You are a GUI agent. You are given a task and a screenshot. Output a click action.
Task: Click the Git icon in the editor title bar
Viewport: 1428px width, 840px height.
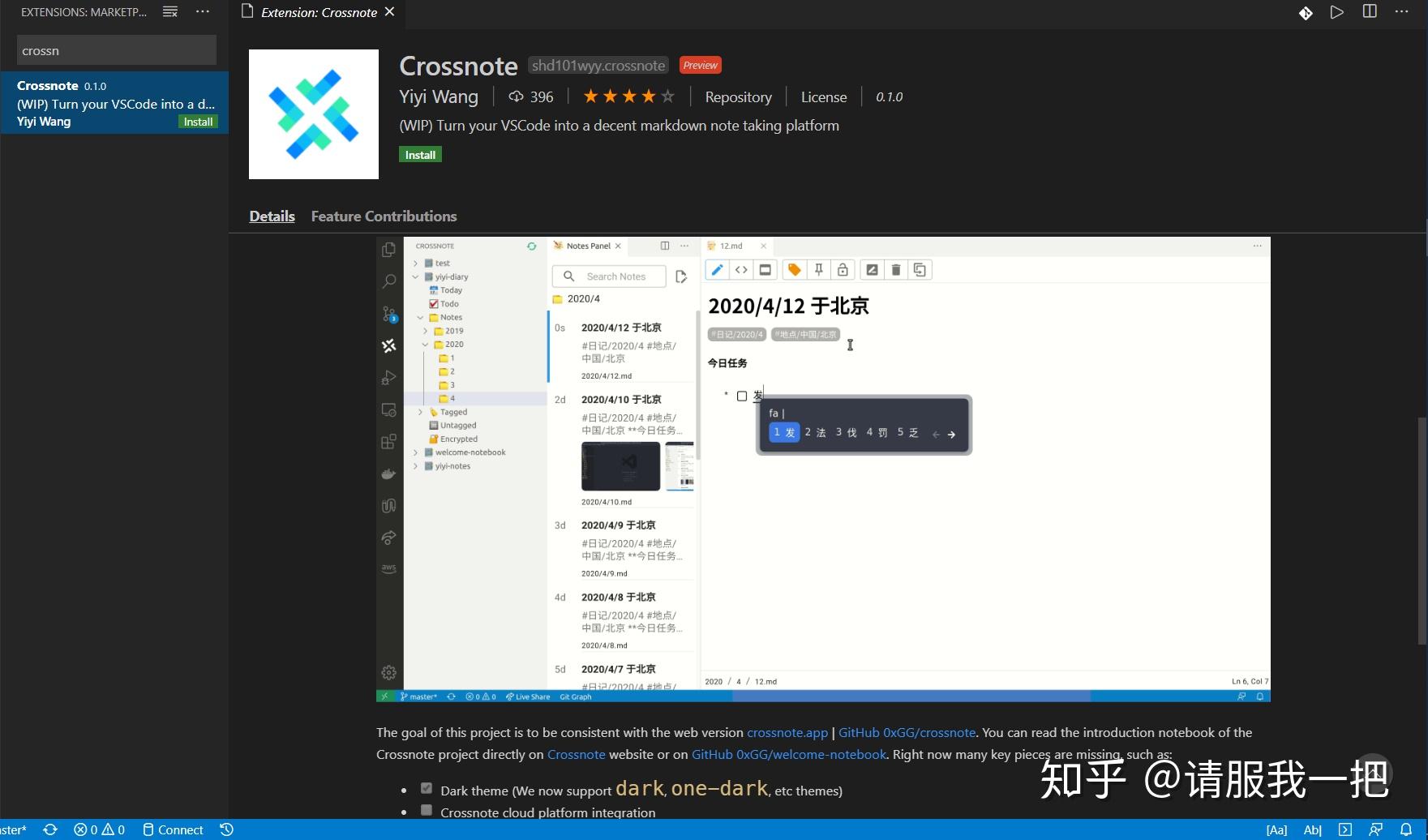pyautogui.click(x=1305, y=13)
